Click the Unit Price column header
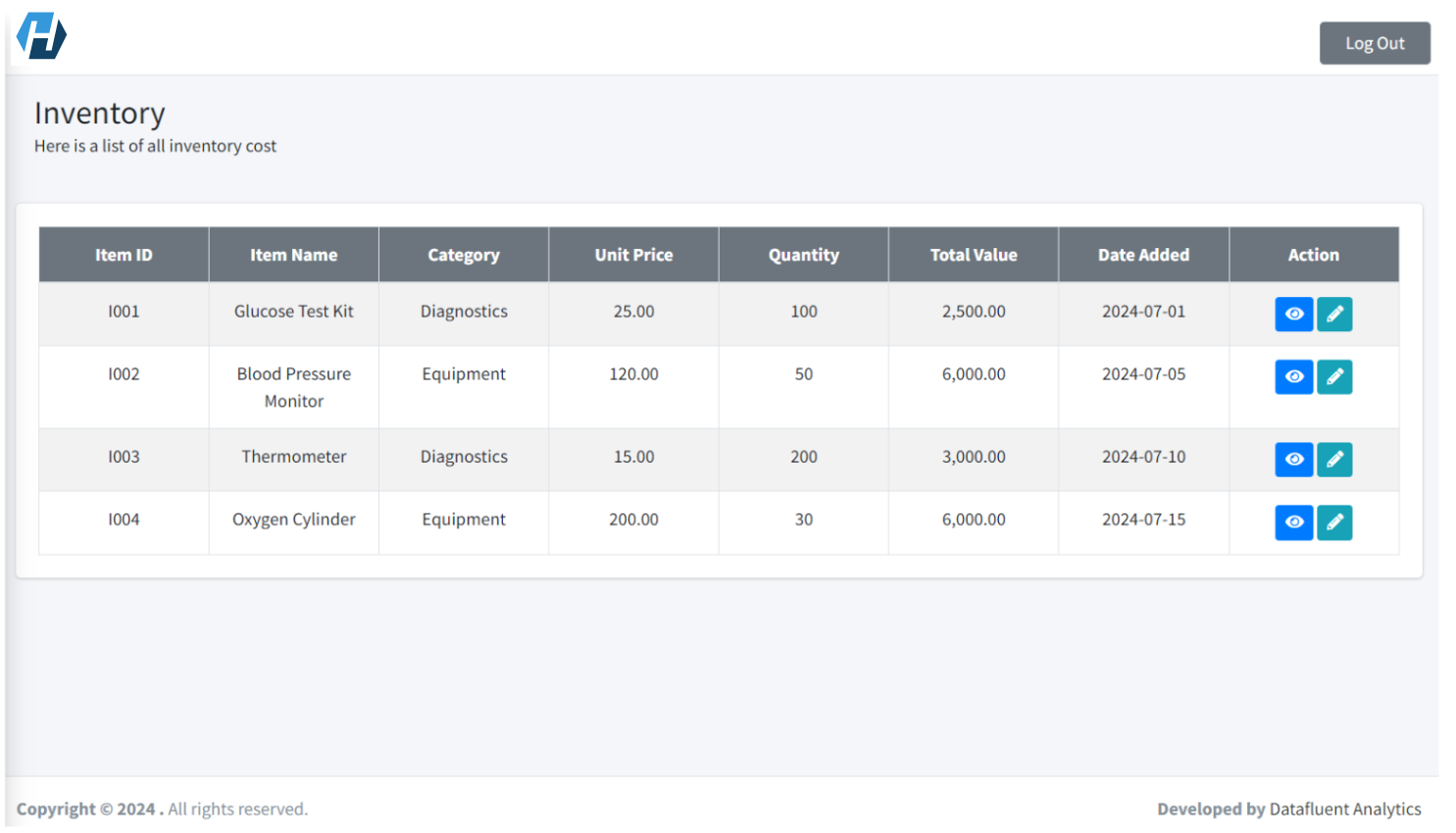Image resolution: width=1456 pixels, height=833 pixels. tap(633, 255)
